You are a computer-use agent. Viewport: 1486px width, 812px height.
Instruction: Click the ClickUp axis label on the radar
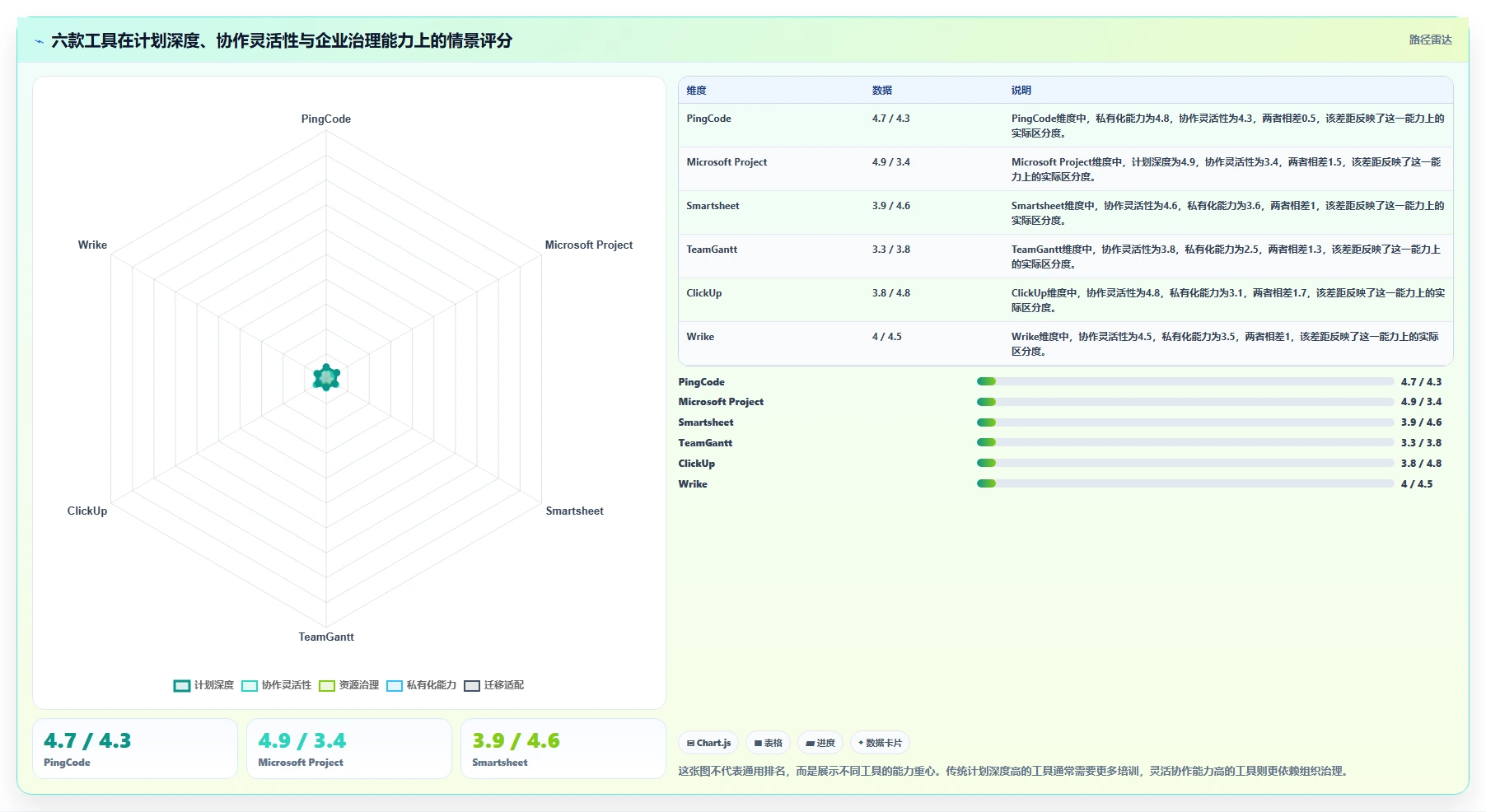point(87,511)
